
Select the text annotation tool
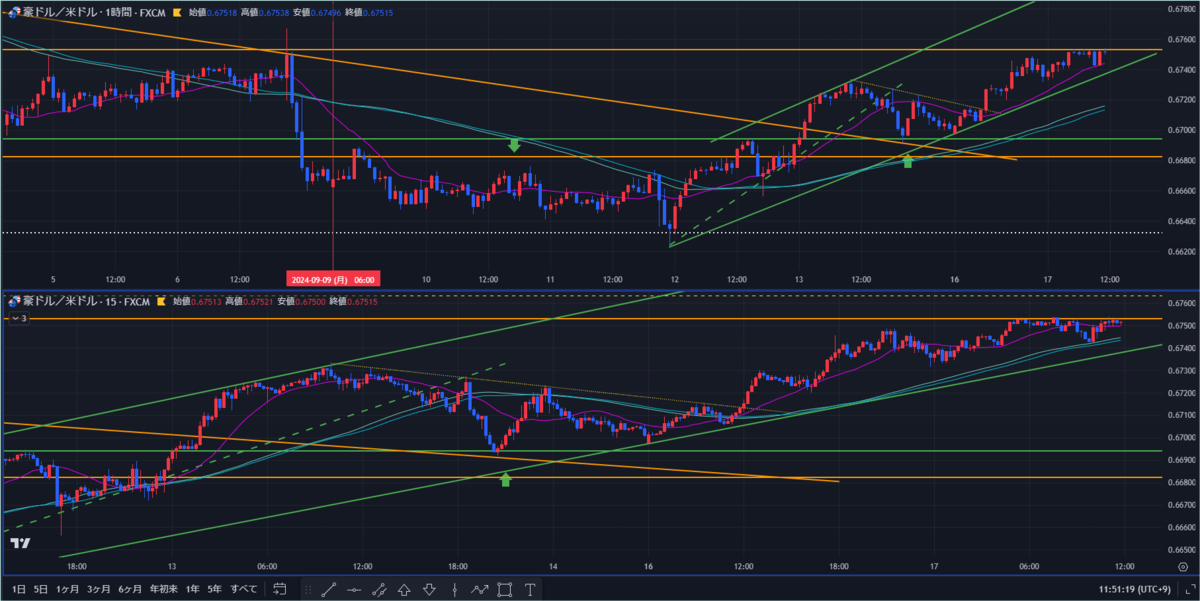tap(530, 590)
